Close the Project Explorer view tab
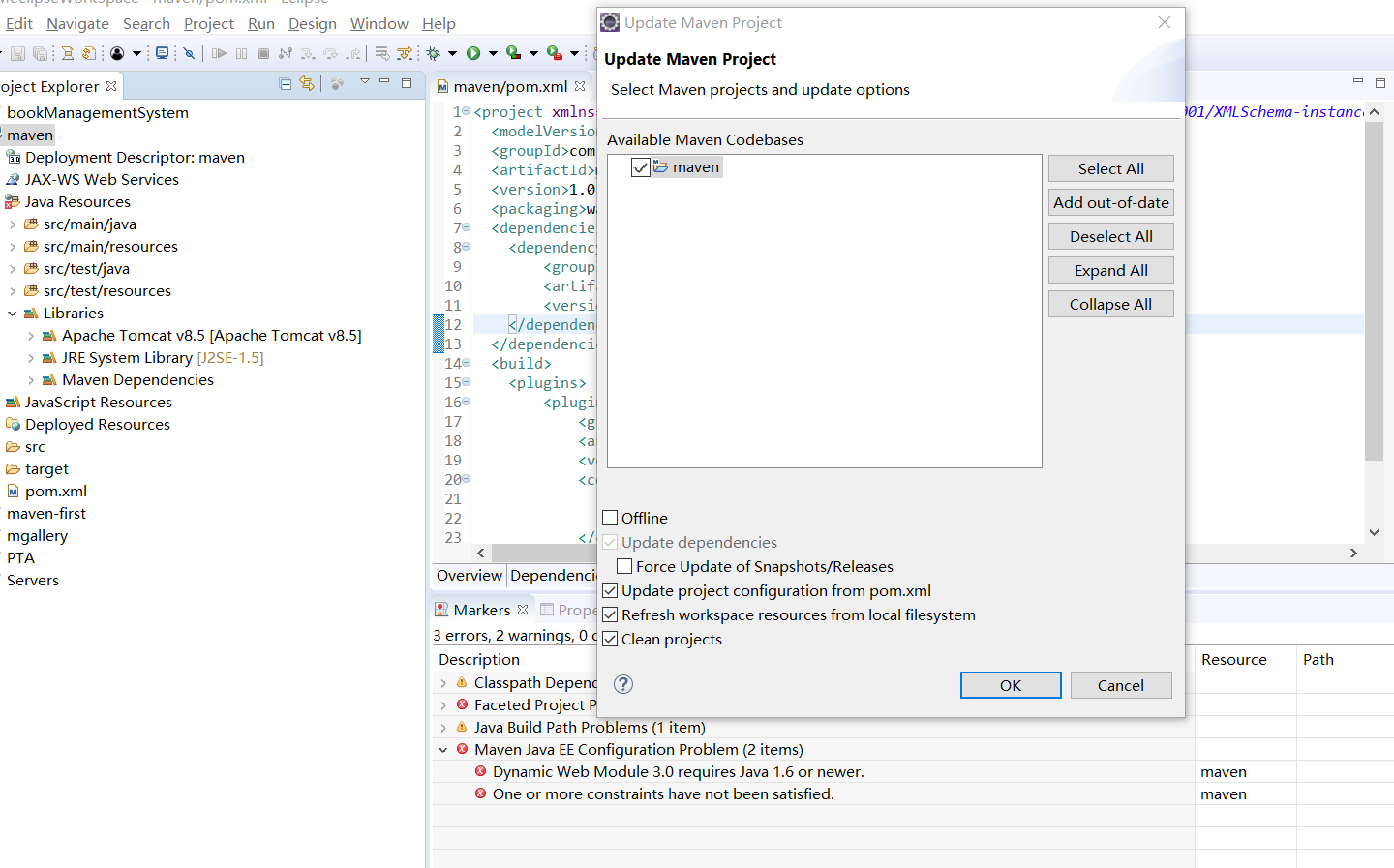The width and height of the screenshot is (1394, 868). (x=111, y=86)
